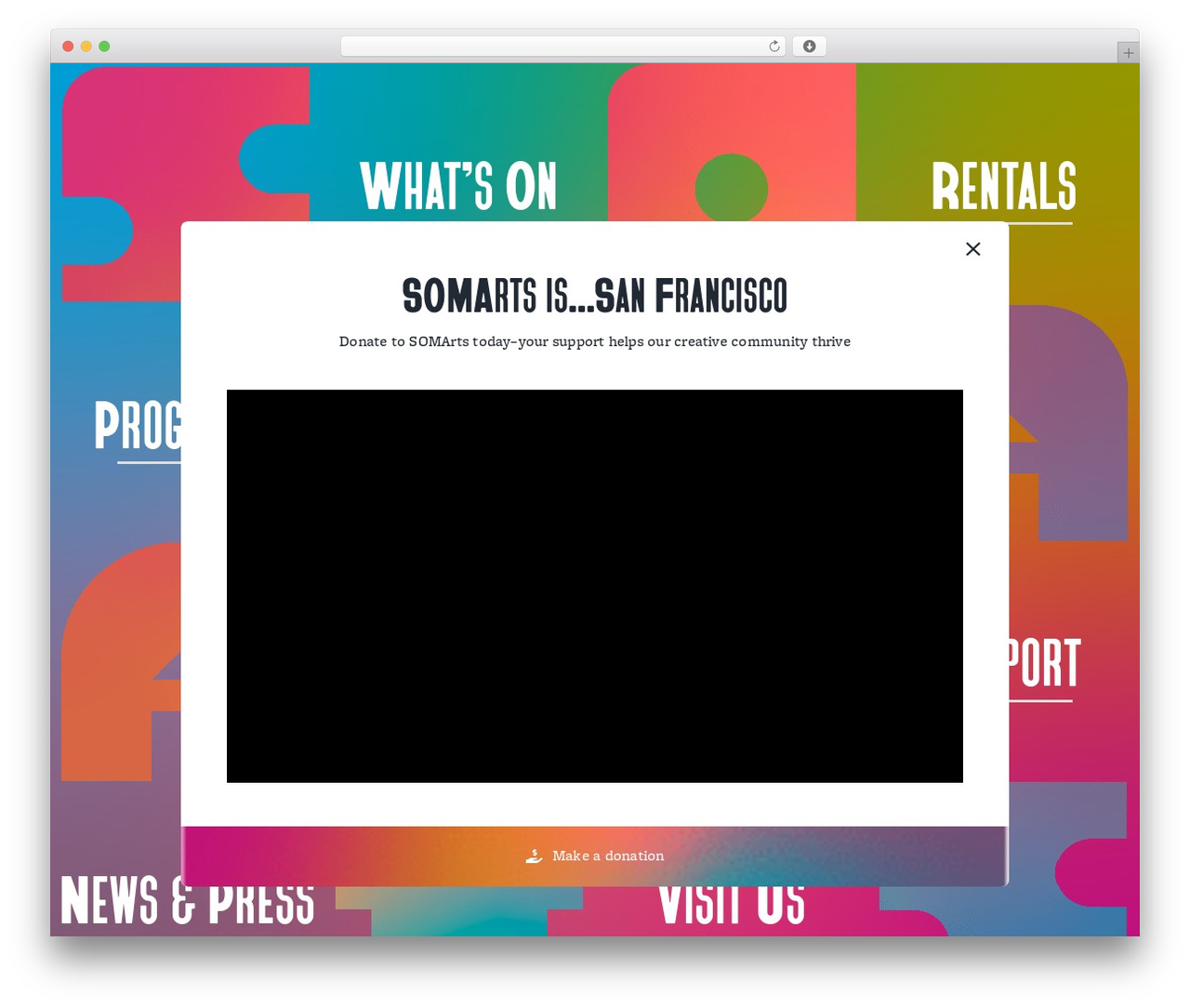Viewport: 1190px width, 1008px height.
Task: Minimize the window using the yellow button
Action: (x=86, y=46)
